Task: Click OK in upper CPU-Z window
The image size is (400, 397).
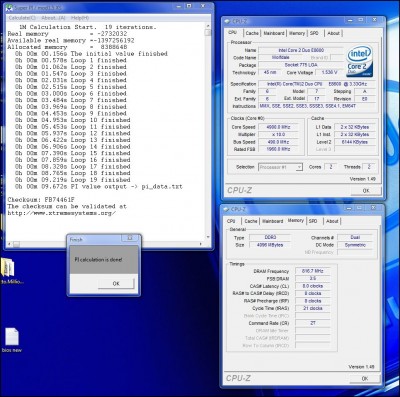Action: [366, 191]
